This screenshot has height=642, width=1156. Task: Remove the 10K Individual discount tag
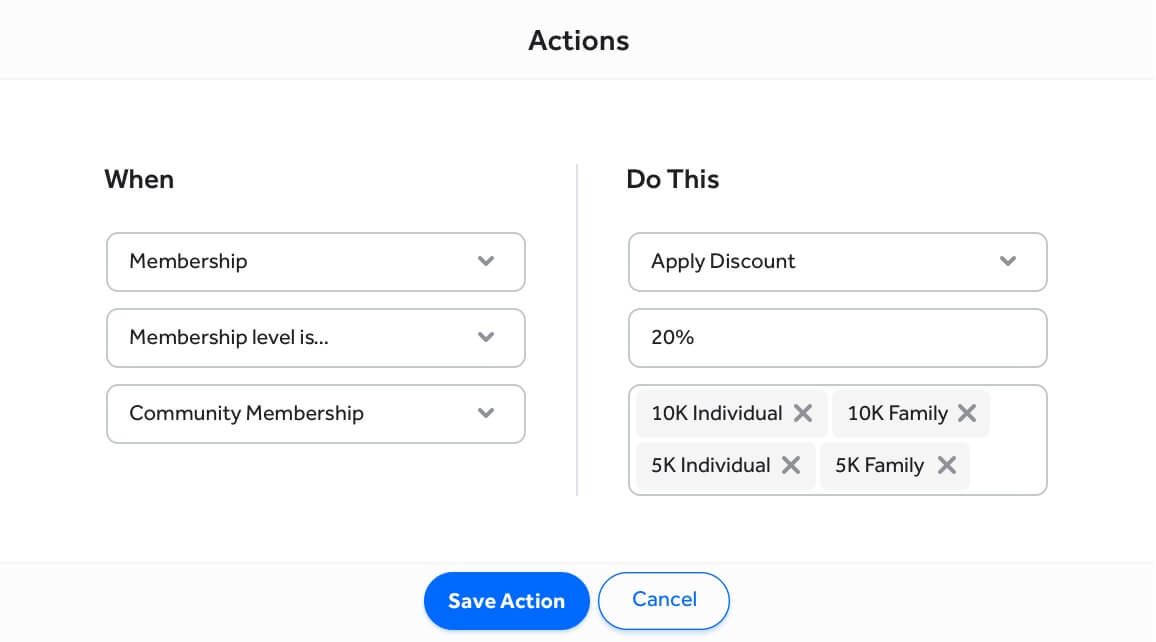tap(803, 412)
